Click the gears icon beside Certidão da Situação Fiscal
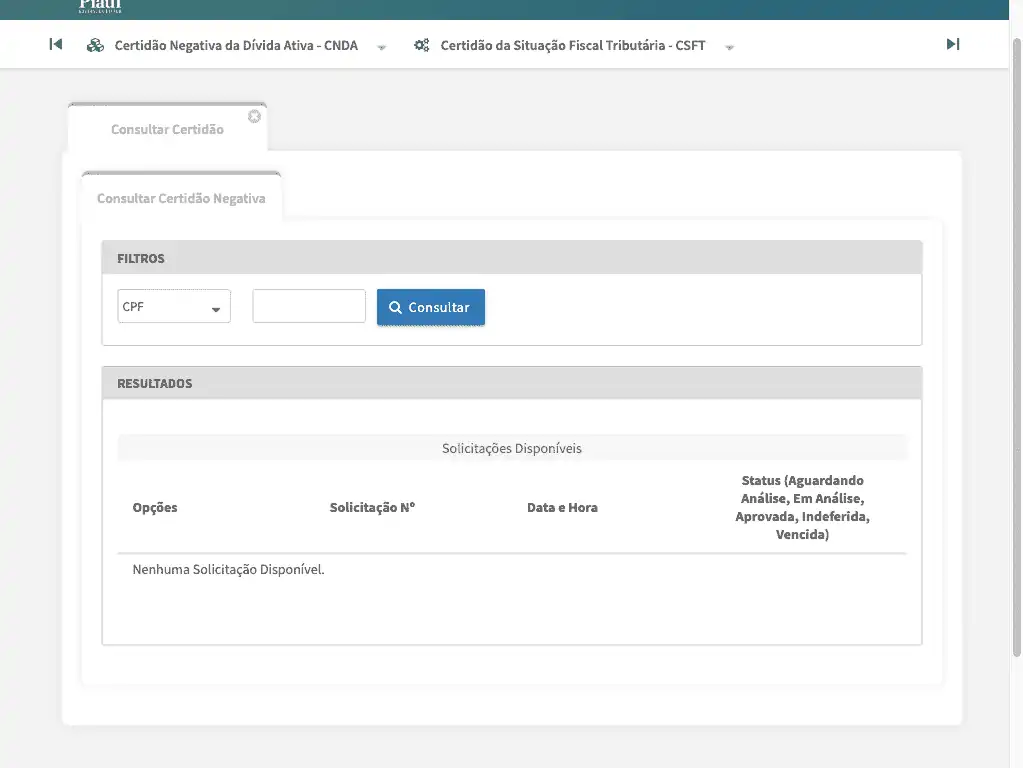Image resolution: width=1023 pixels, height=768 pixels. [421, 45]
